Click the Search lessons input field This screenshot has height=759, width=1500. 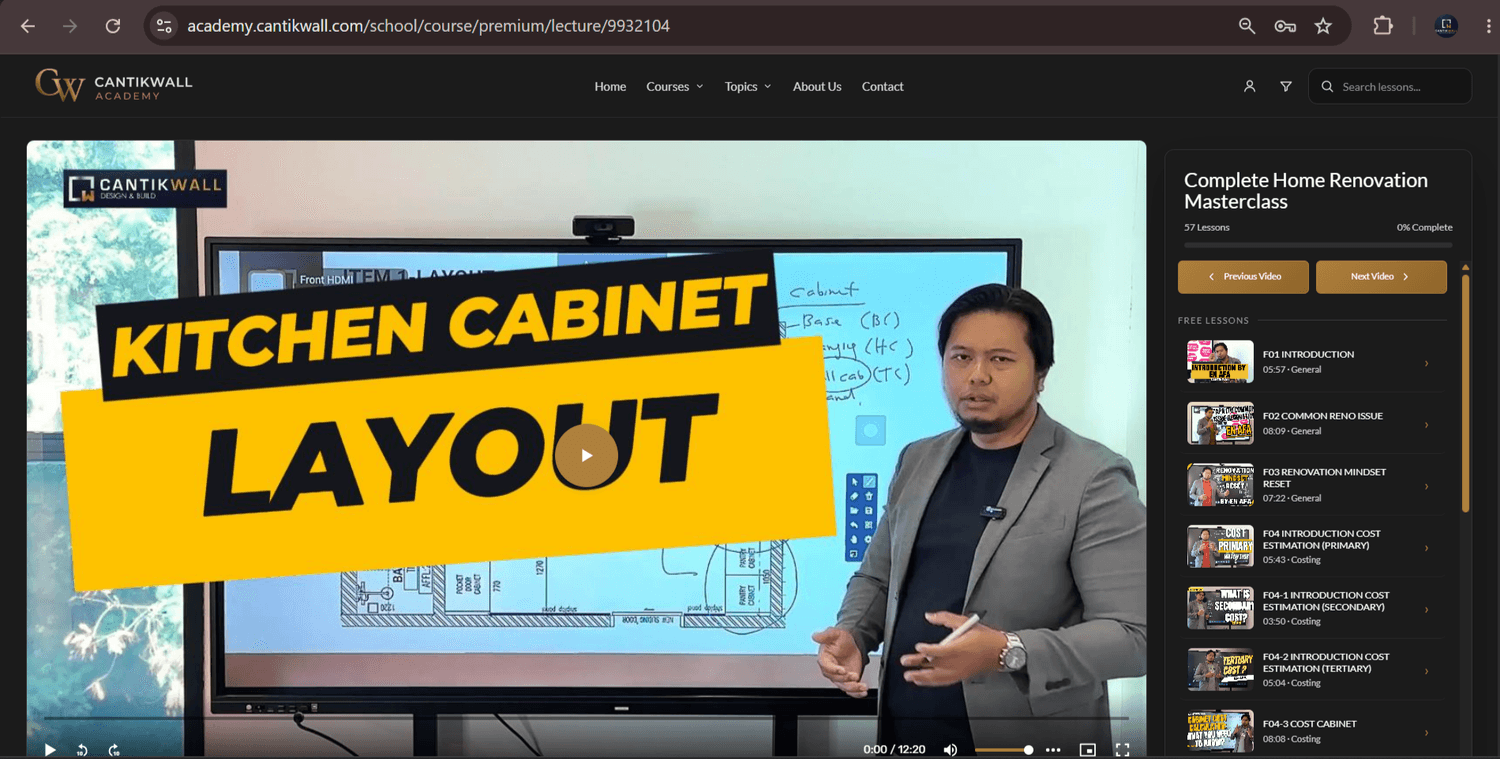pos(1390,87)
